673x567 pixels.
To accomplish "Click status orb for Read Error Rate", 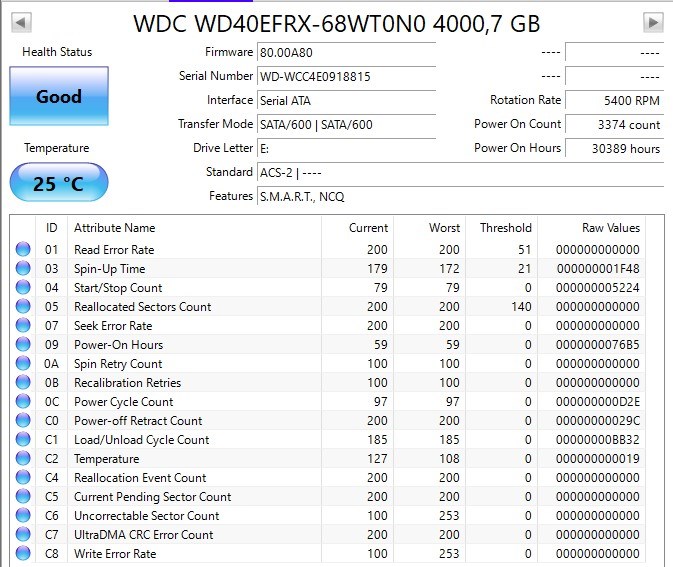I will coord(23,249).
